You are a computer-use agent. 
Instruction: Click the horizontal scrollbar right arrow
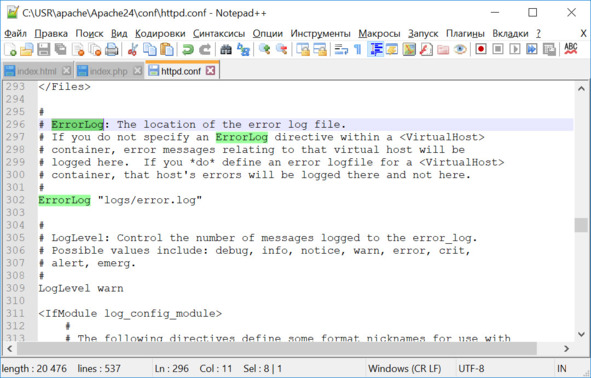567,349
